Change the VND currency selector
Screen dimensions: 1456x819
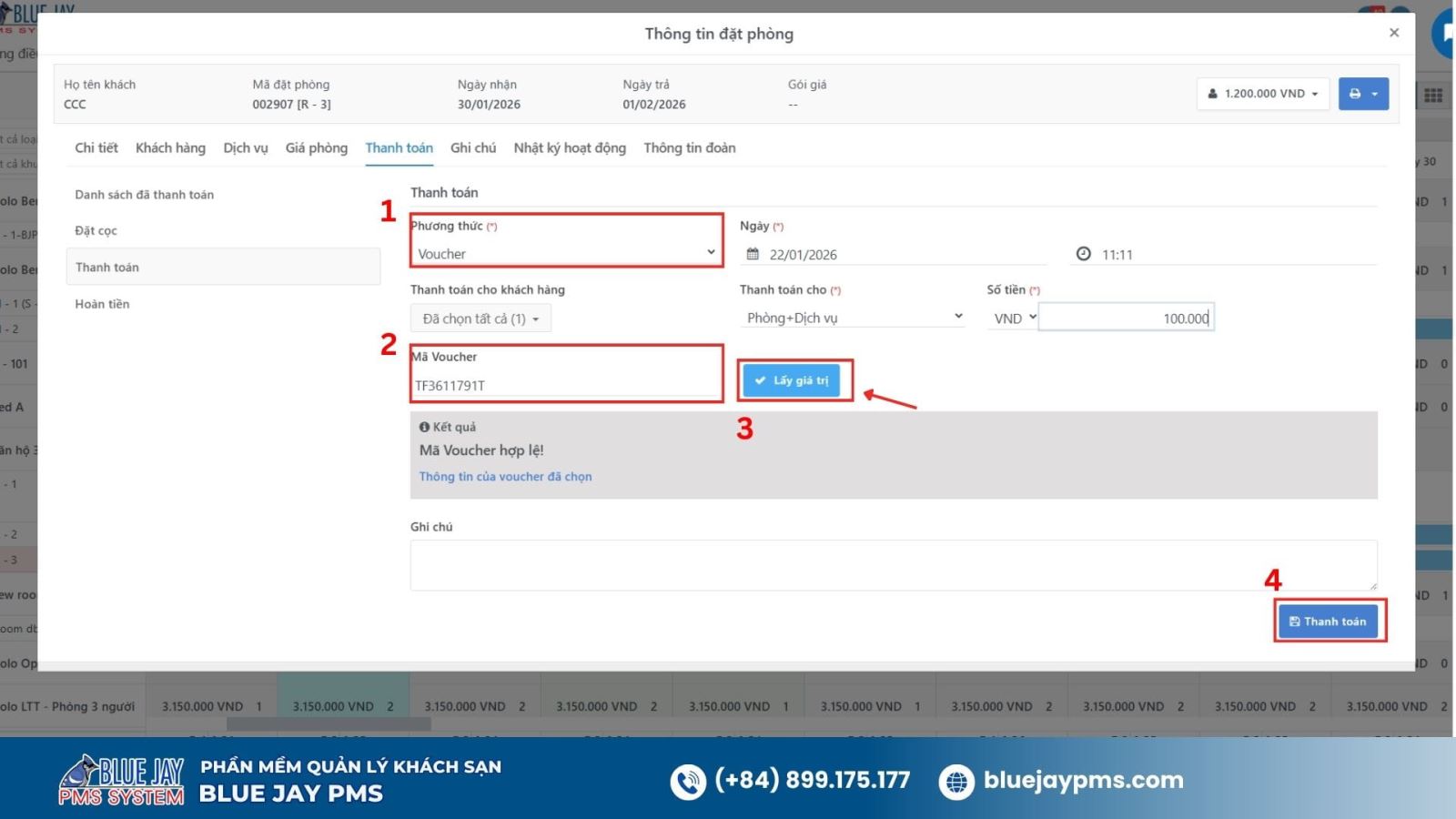pos(1014,318)
